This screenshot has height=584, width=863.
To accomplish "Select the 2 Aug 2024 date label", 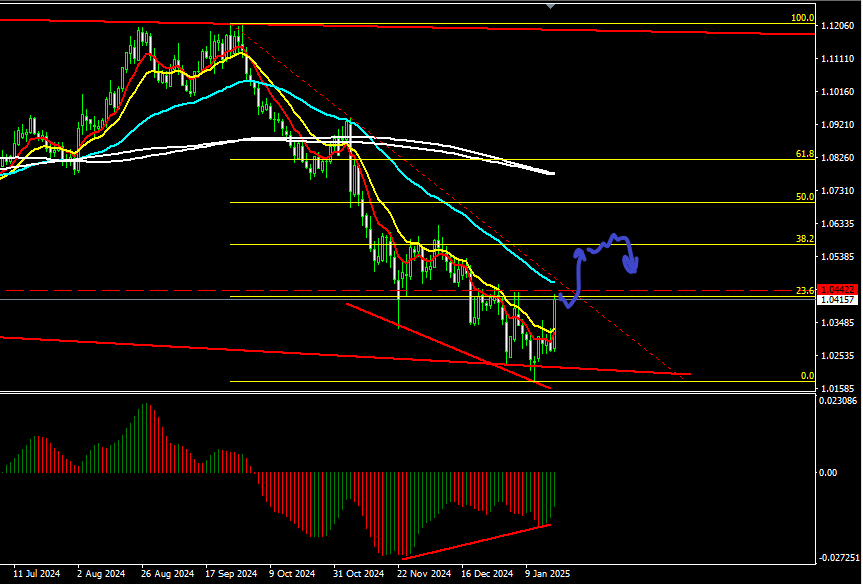I will 101,574.
